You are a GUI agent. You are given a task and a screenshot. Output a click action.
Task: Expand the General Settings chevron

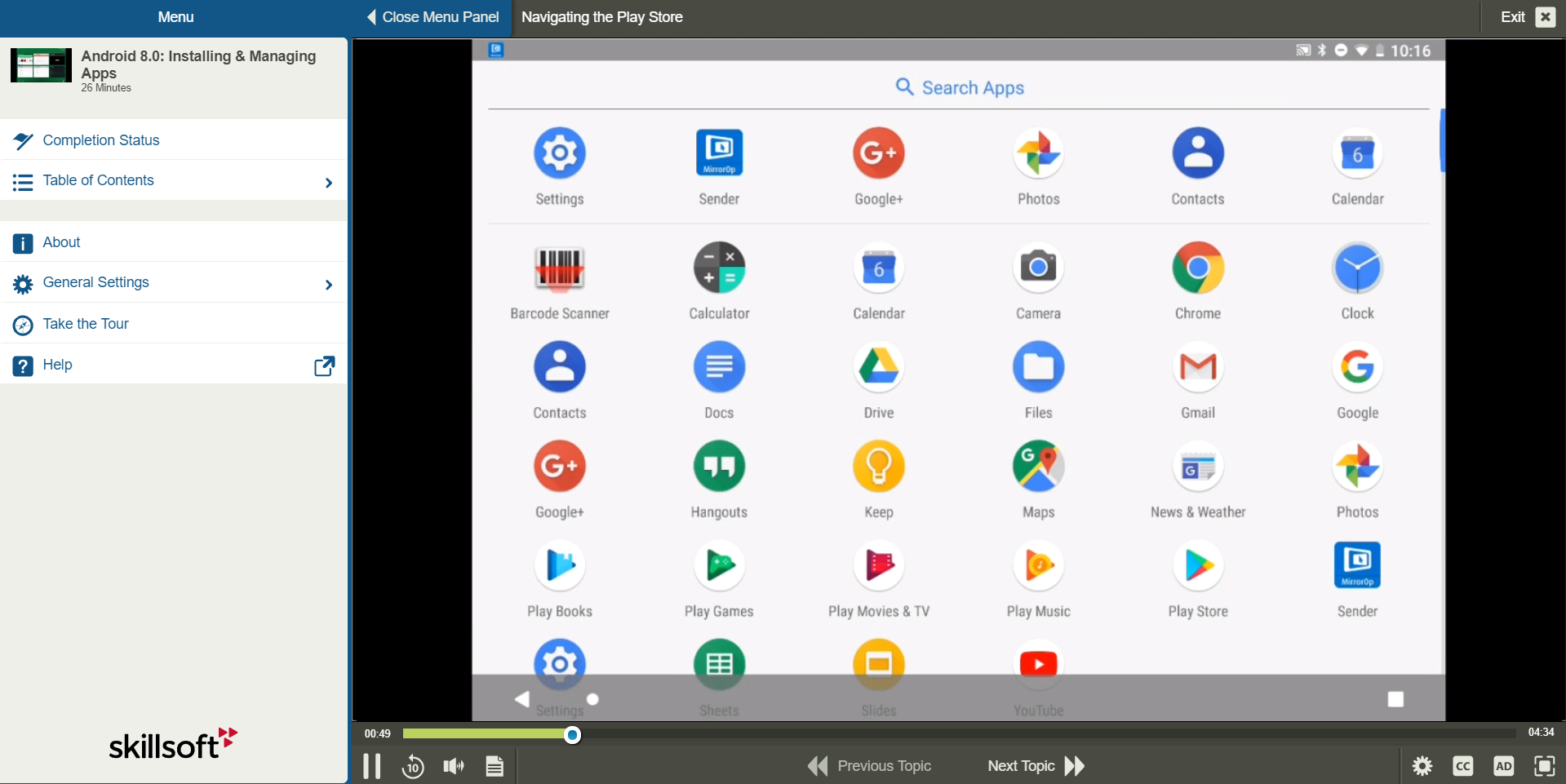coord(329,284)
